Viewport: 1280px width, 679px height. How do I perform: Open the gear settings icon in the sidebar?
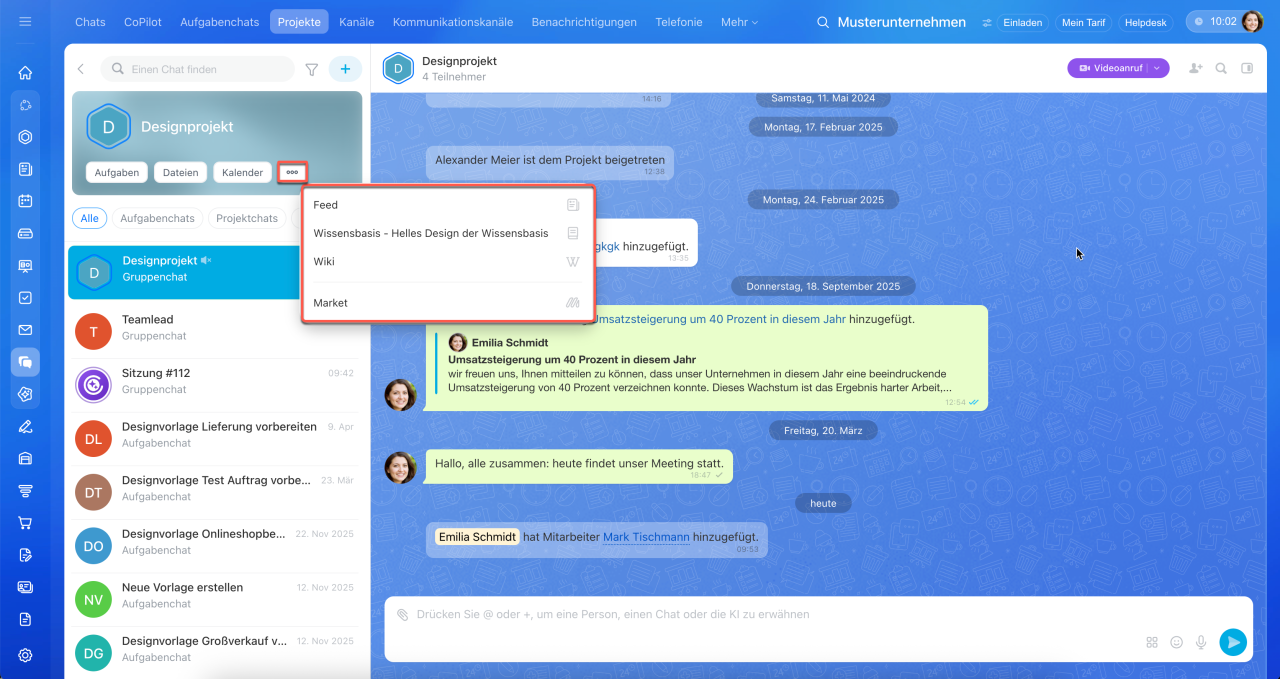tap(25, 655)
